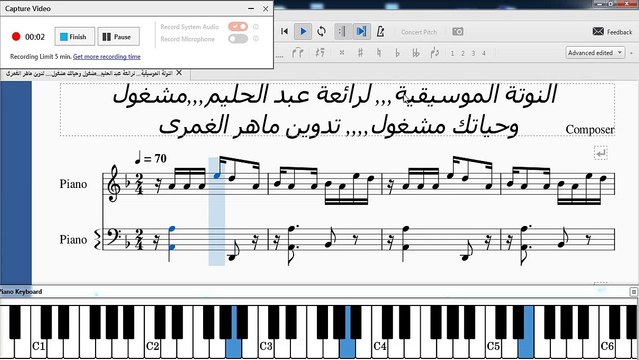Click the add workspace plus button
Image resolution: width=639 pixels, height=360 pixels.
click(x=632, y=53)
